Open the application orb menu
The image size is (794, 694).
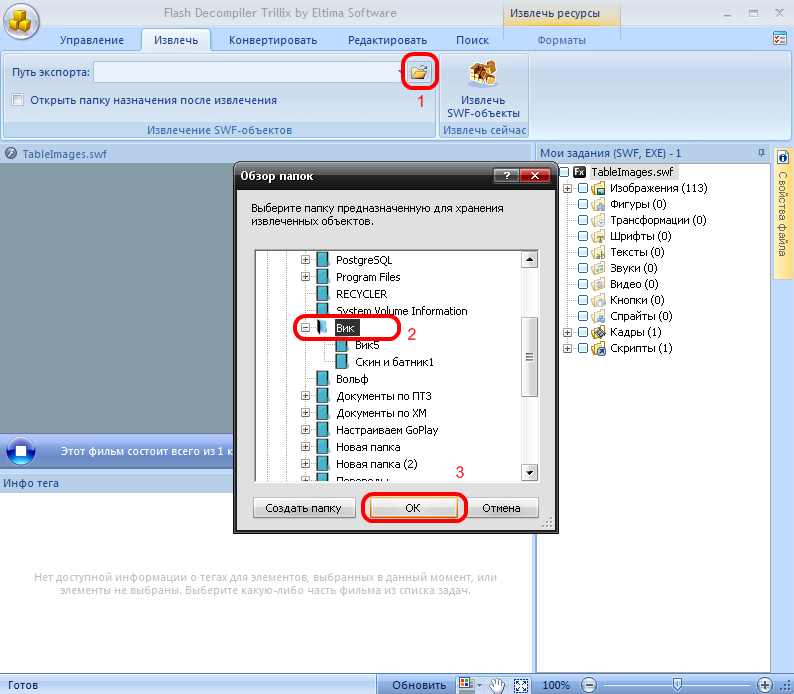[x=21, y=22]
